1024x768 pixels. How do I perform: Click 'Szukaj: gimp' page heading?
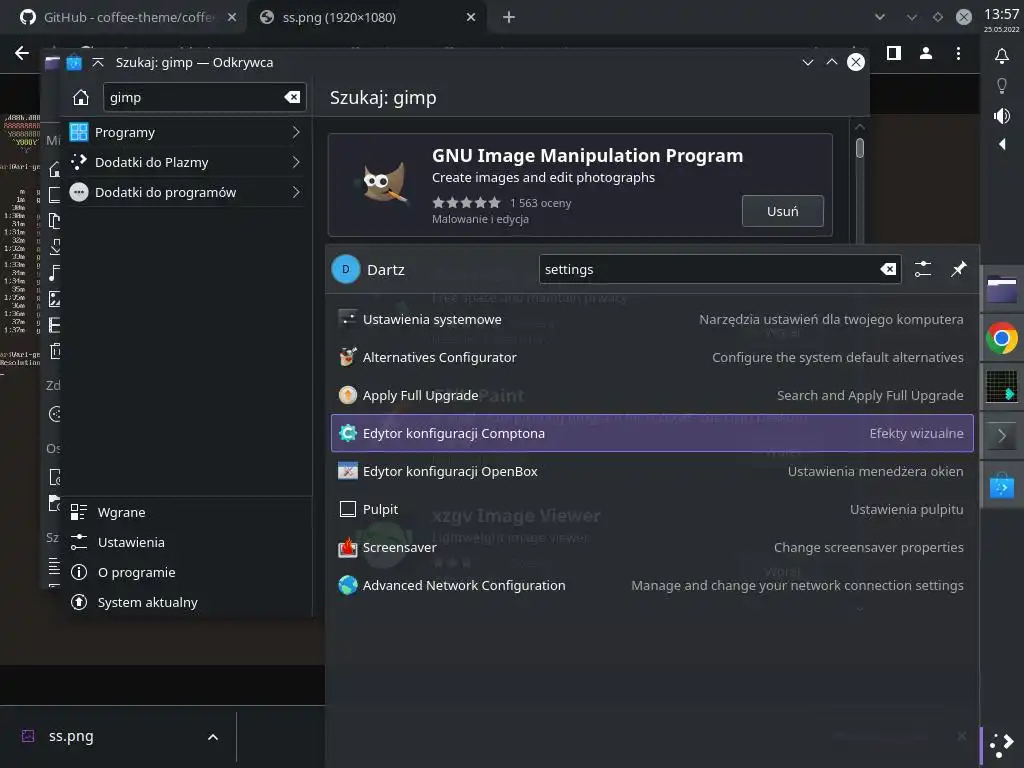pos(383,97)
